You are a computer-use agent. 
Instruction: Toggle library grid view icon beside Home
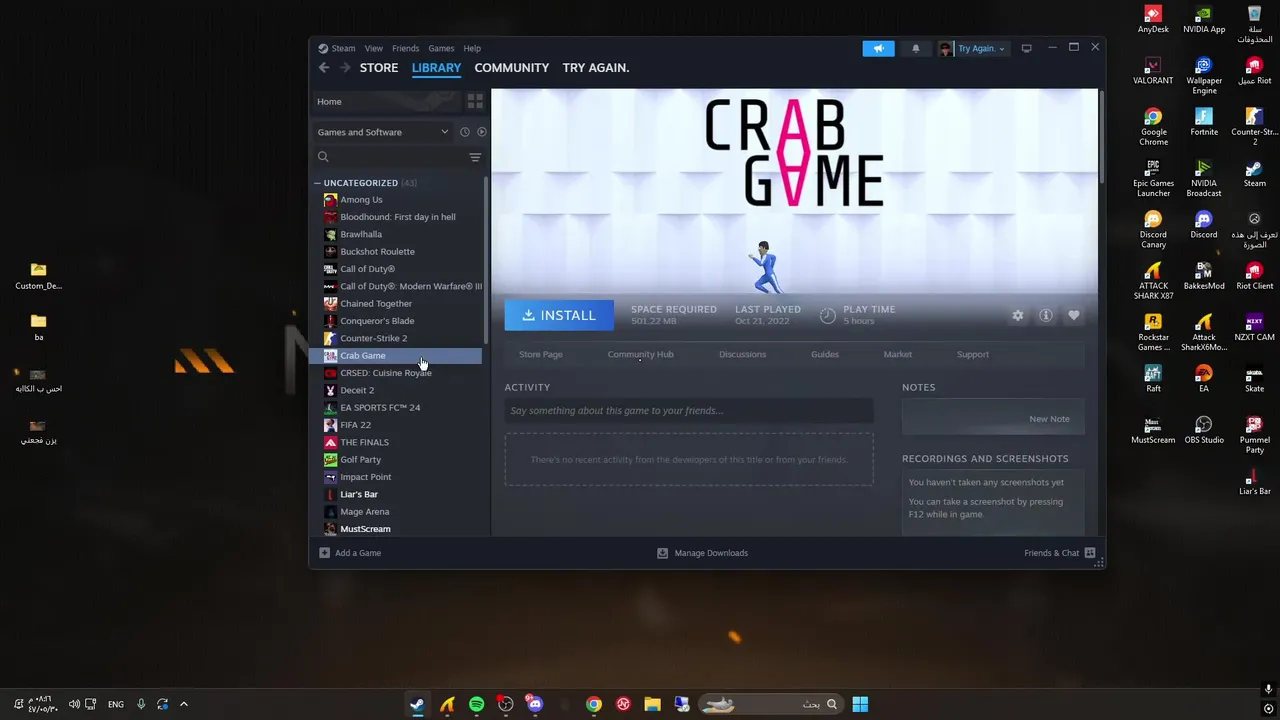click(475, 102)
